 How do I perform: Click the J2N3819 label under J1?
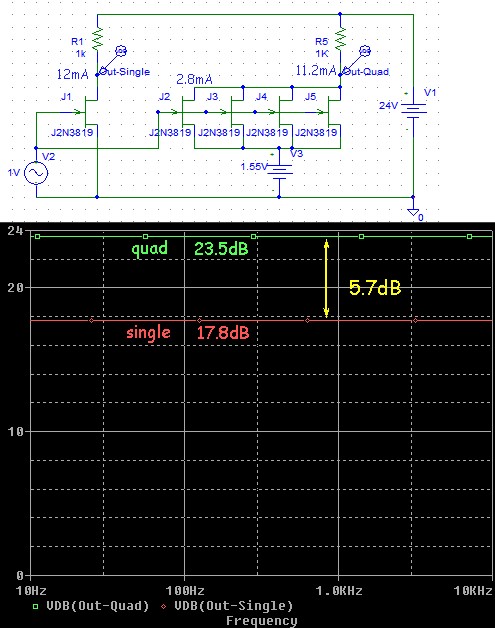point(72,133)
